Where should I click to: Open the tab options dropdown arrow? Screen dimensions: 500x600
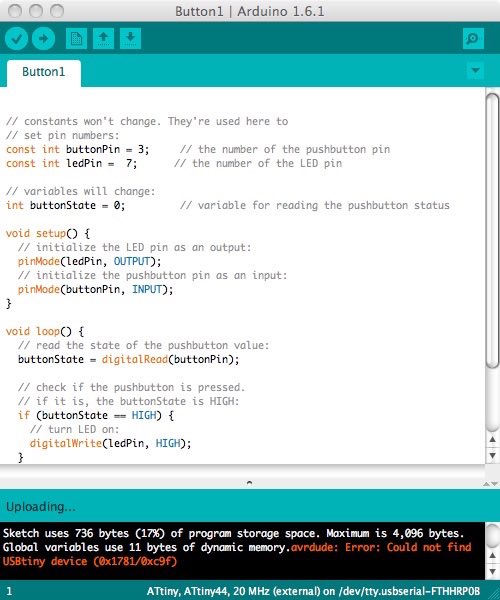click(x=476, y=70)
